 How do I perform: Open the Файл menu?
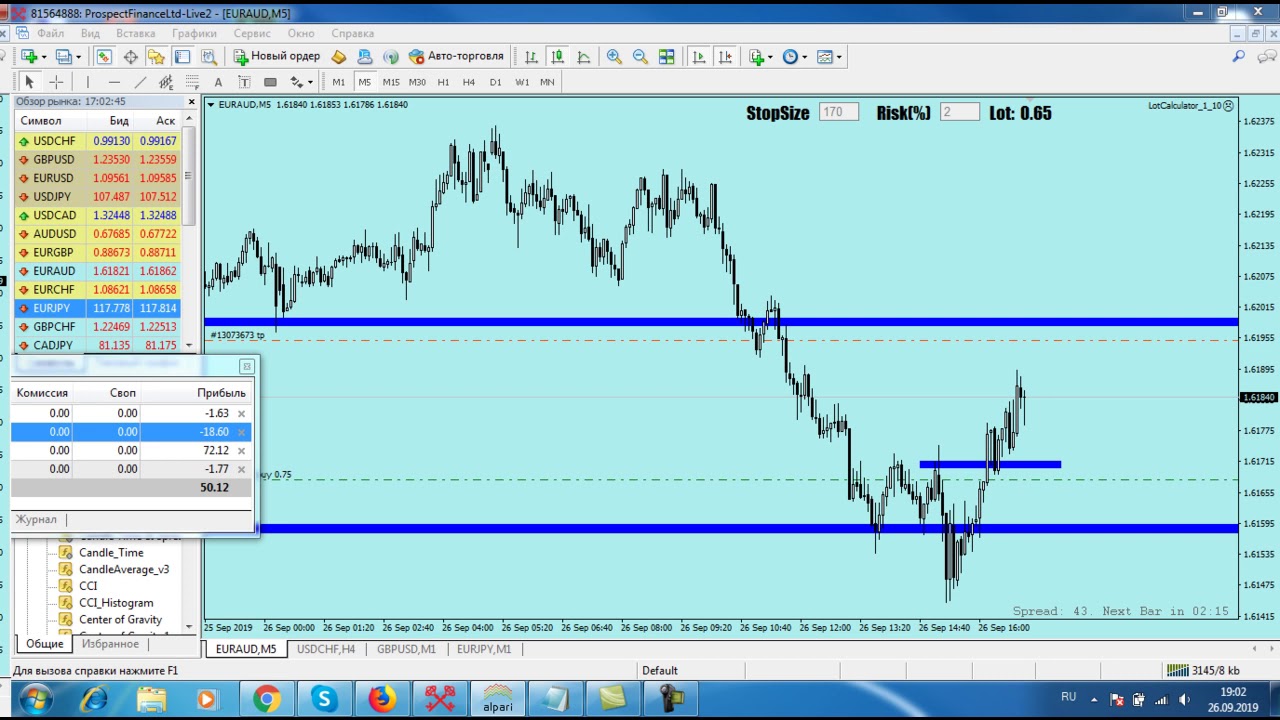coord(50,33)
